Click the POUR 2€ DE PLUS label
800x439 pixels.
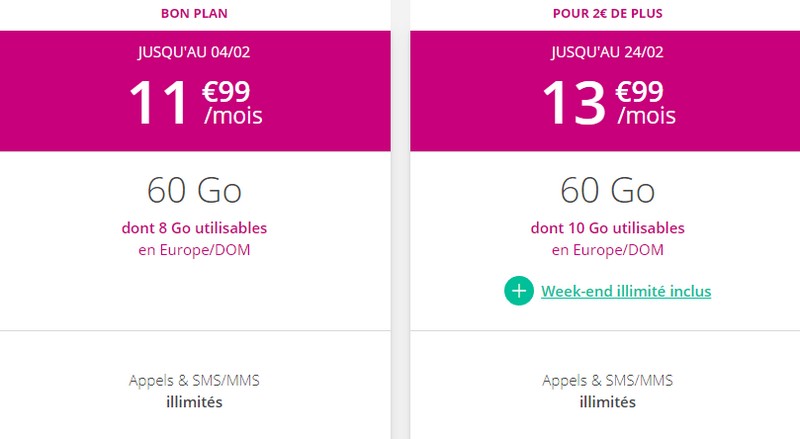coord(608,13)
